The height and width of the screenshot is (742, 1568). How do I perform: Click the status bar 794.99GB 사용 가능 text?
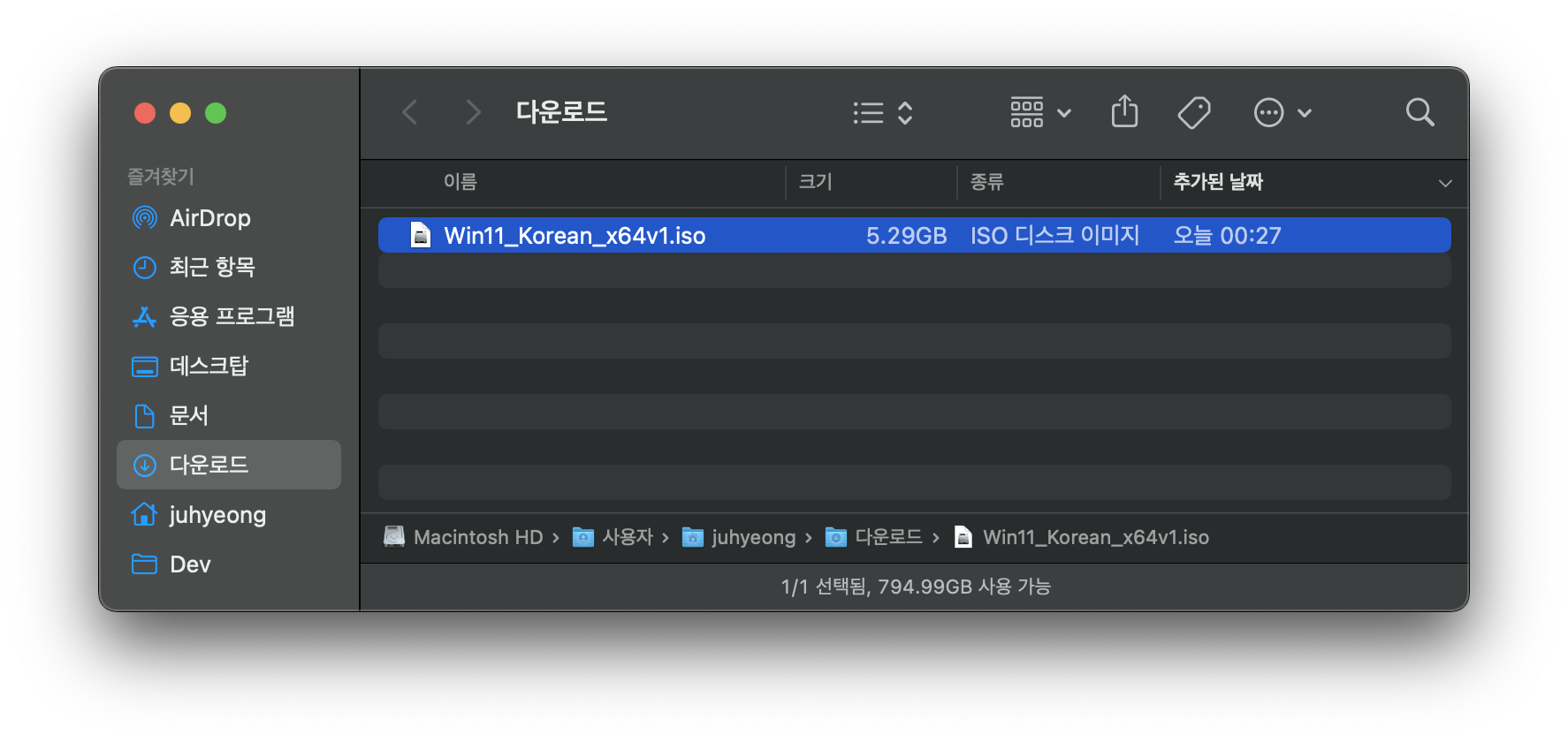(x=964, y=587)
